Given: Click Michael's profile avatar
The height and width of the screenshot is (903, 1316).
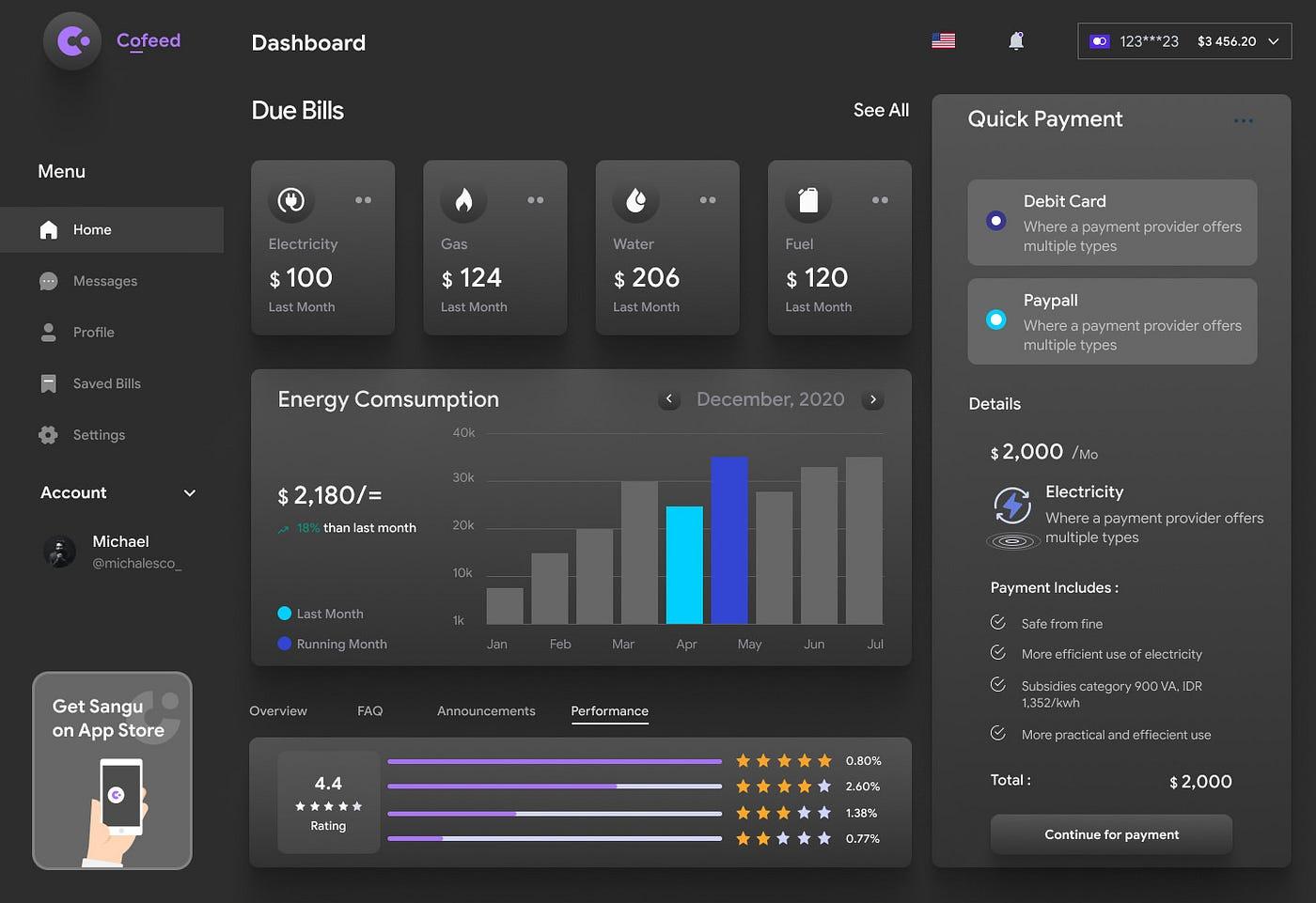Looking at the screenshot, I should coord(59,552).
